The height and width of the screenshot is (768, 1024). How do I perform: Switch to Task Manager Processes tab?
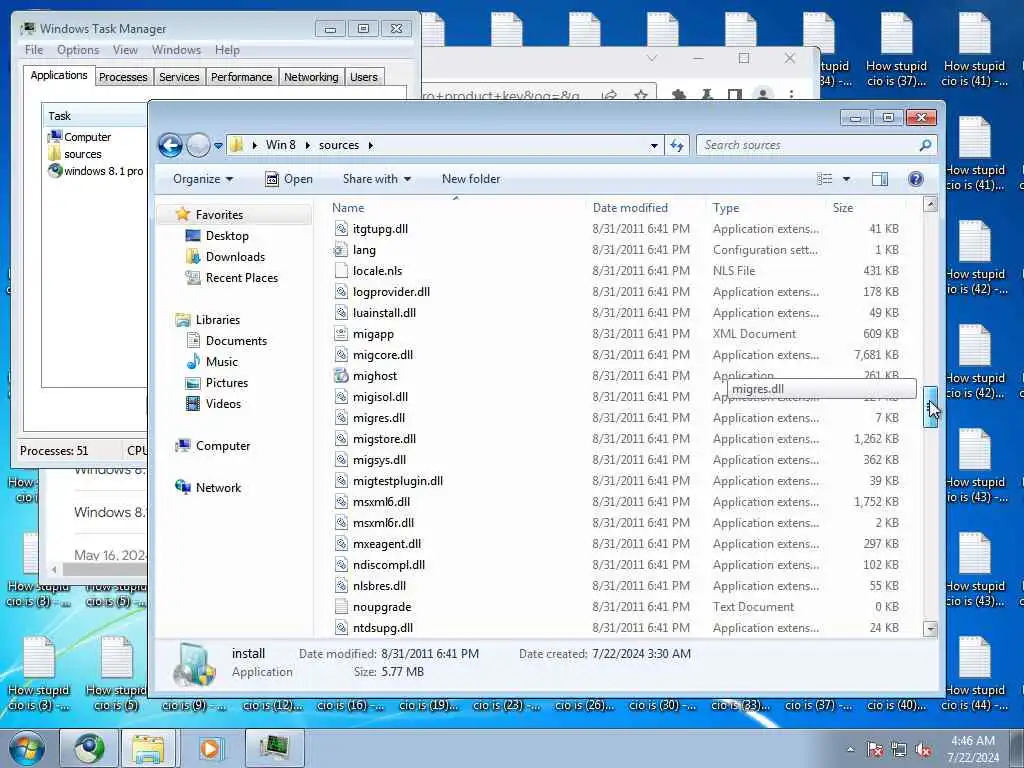123,77
